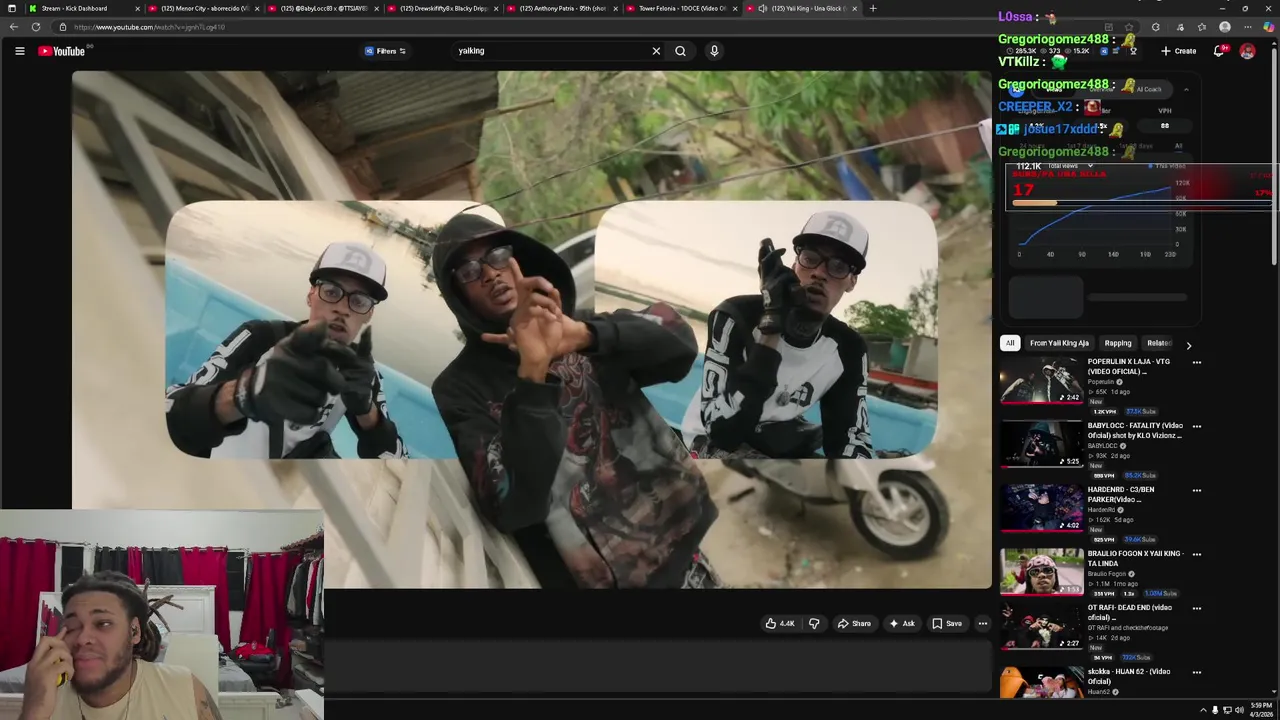Viewport: 1280px width, 720px height.
Task: Open taskbar clock showing 5:59 PM
Action: point(1262,710)
